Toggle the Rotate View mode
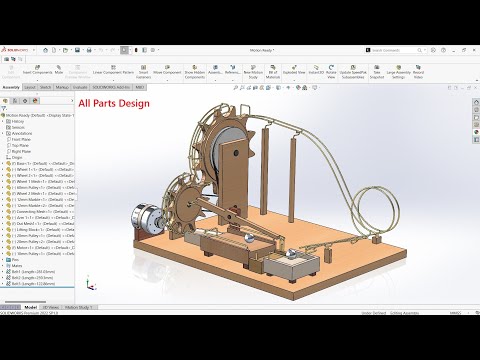 [331, 72]
